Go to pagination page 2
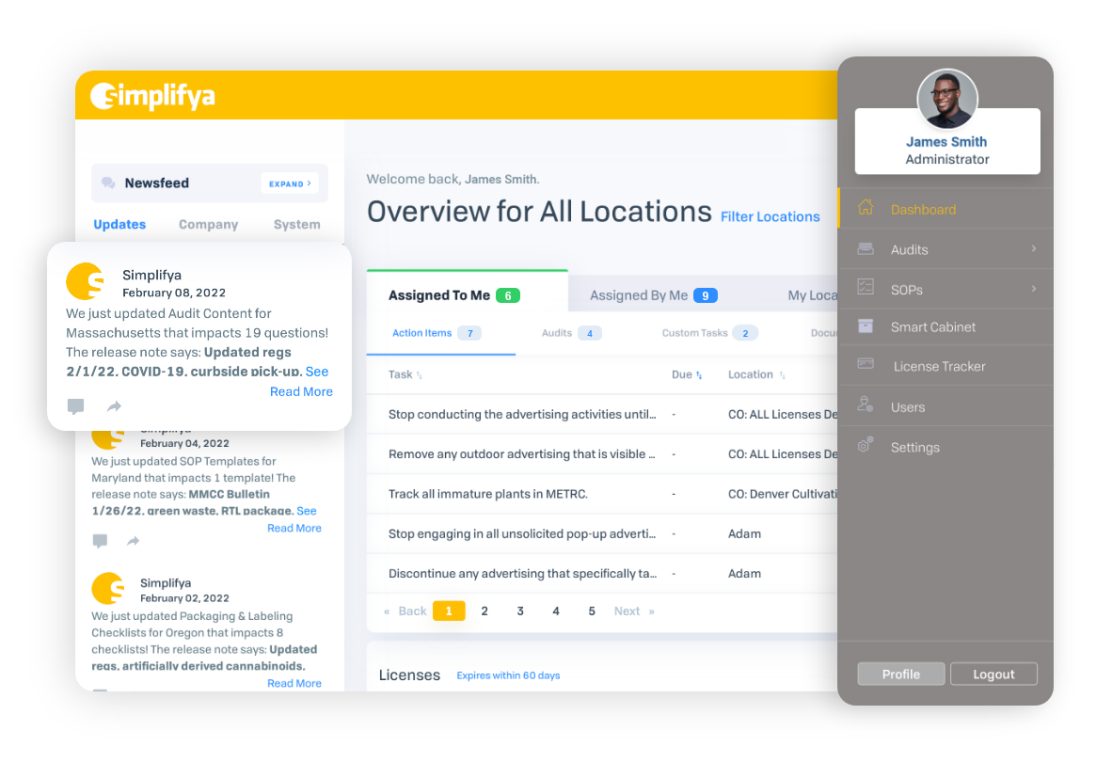Image resolution: width=1096 pixels, height=762 pixels. click(484, 611)
